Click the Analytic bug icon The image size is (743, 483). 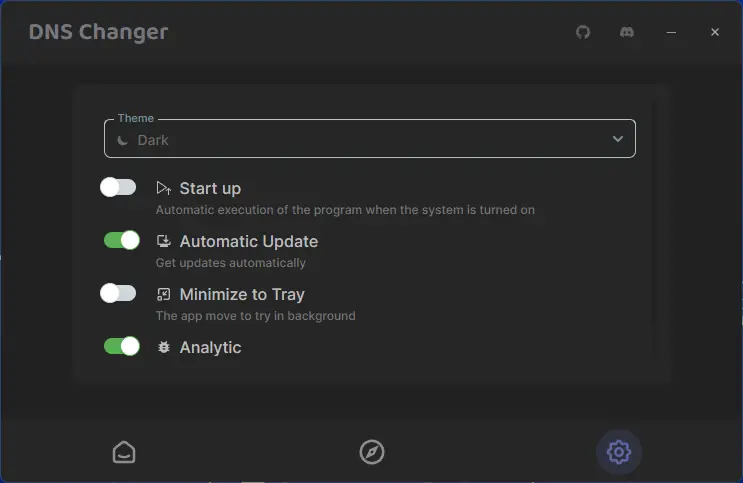164,347
